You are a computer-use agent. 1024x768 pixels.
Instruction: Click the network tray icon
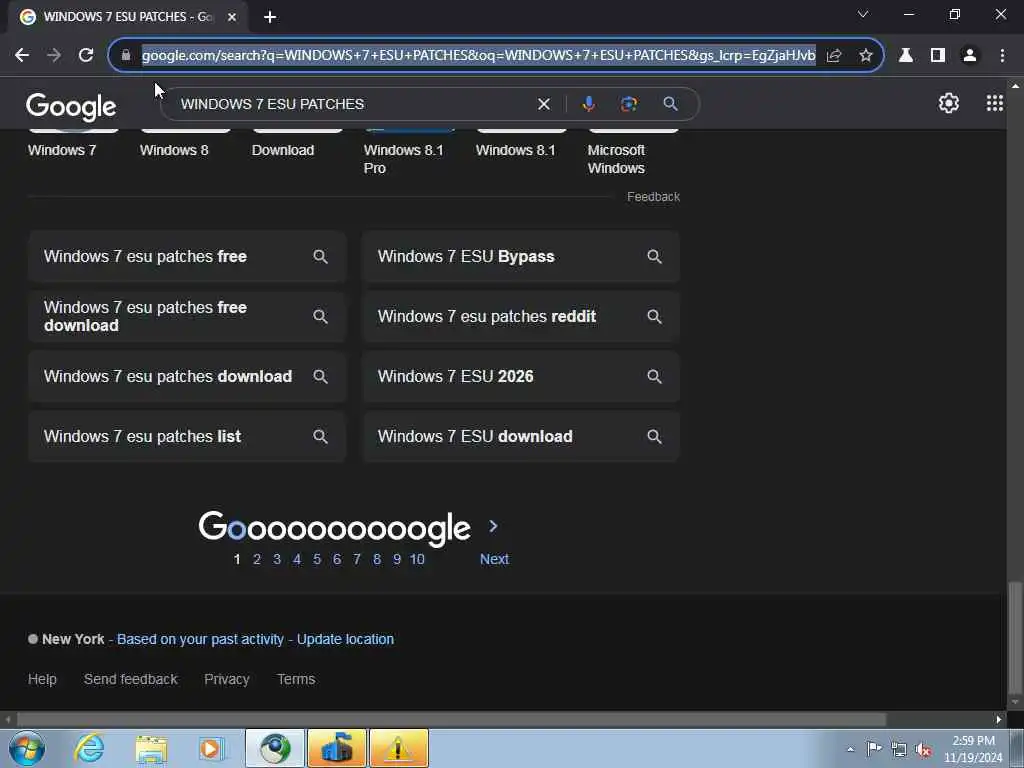coord(899,750)
